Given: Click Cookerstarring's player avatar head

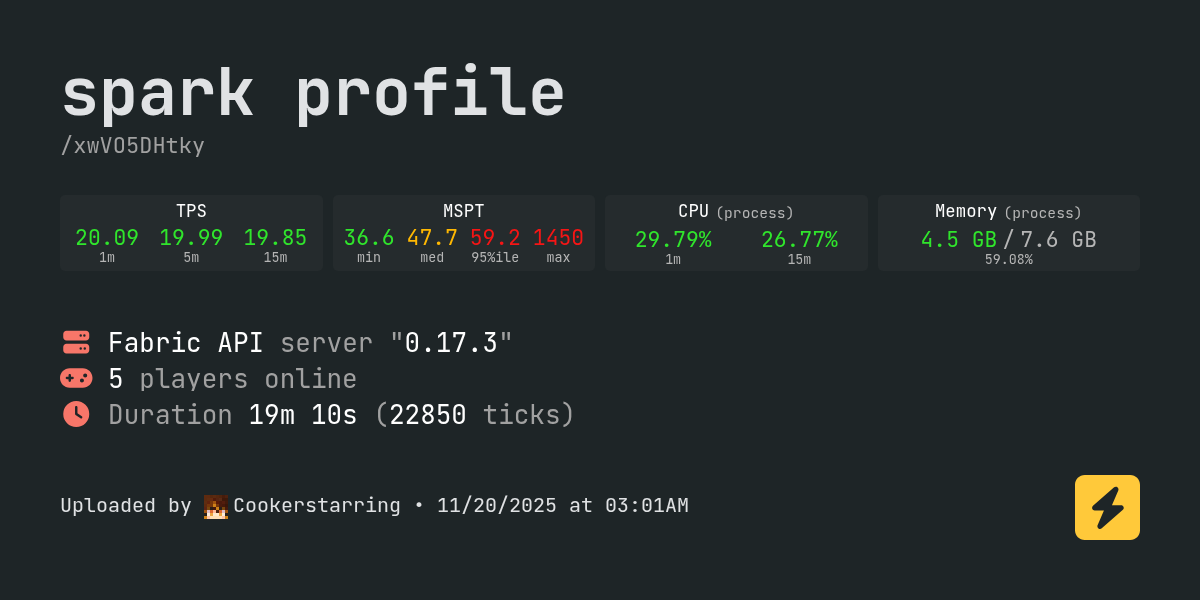Looking at the screenshot, I should pos(215,506).
